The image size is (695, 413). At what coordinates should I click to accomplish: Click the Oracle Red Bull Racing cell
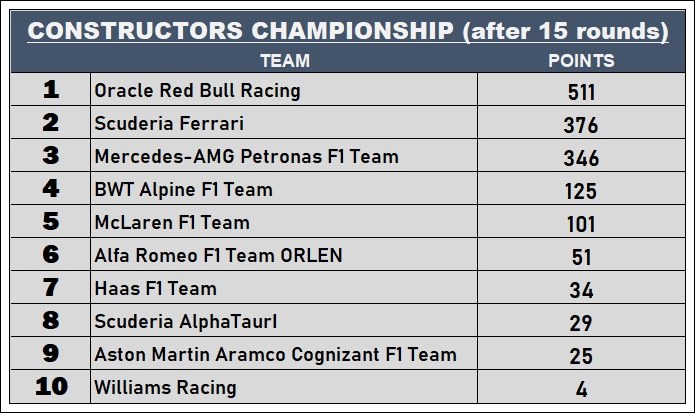pyautogui.click(x=284, y=90)
